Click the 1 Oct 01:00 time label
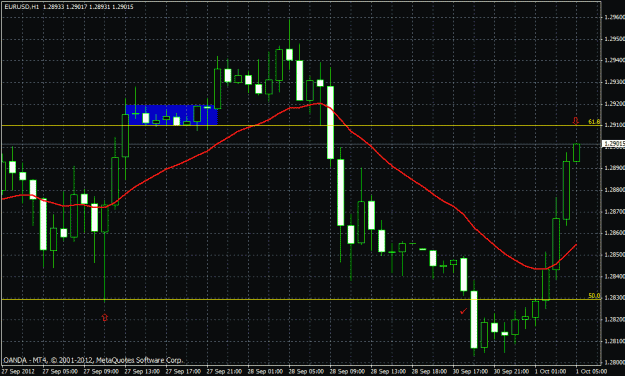The height and width of the screenshot is (376, 625). pyautogui.click(x=550, y=371)
